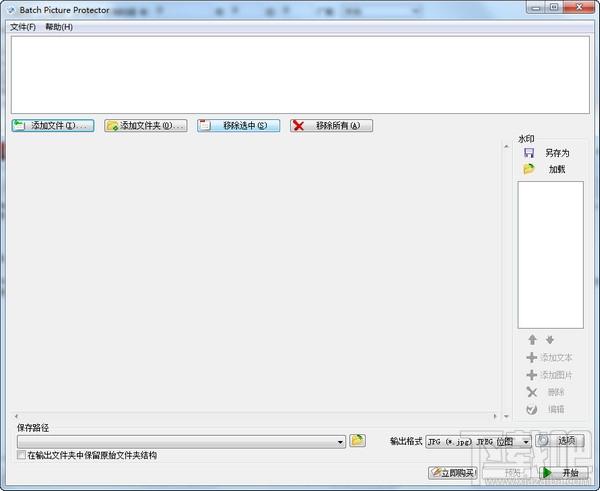Click the 添加文本 plus icon
This screenshot has width=600, height=491.
click(532, 357)
